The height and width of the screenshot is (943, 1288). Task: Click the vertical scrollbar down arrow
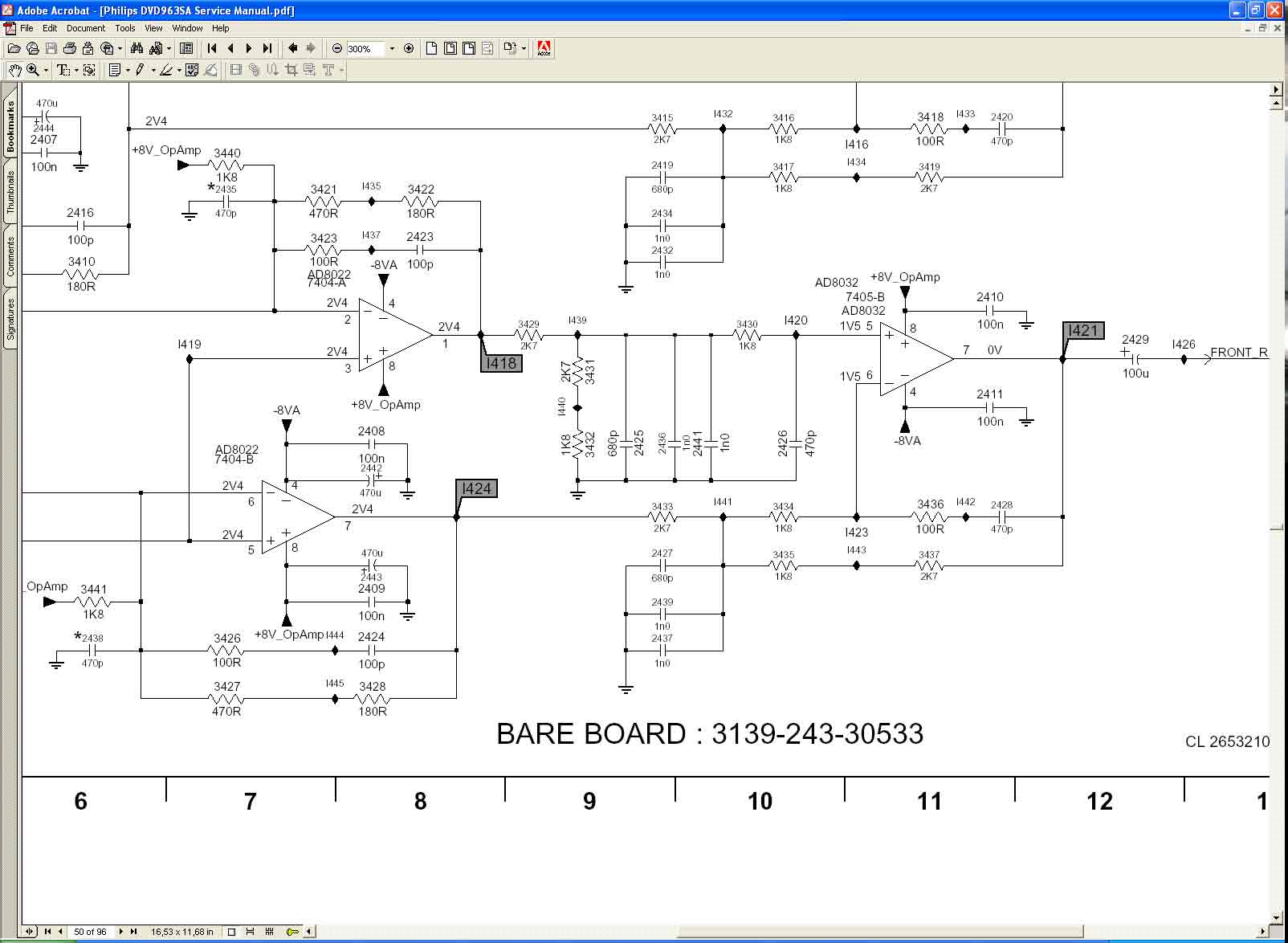click(1277, 917)
